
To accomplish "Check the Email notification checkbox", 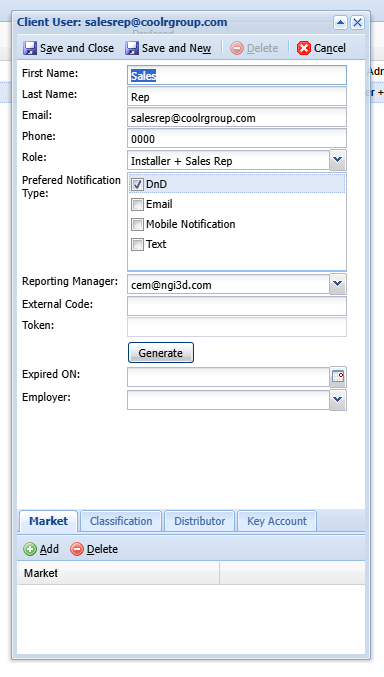I will click(137, 204).
